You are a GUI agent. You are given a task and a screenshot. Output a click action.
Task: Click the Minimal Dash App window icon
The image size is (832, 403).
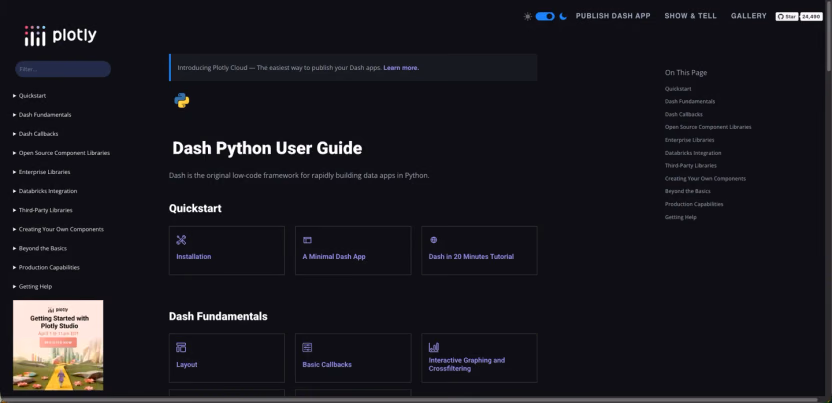tap(307, 240)
